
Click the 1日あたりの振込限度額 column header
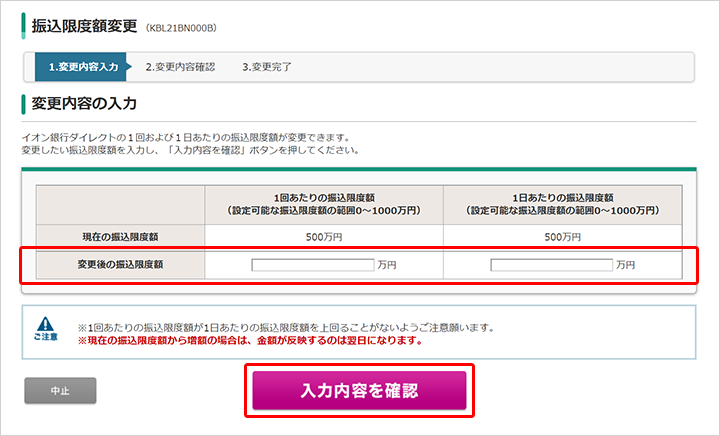563,205
